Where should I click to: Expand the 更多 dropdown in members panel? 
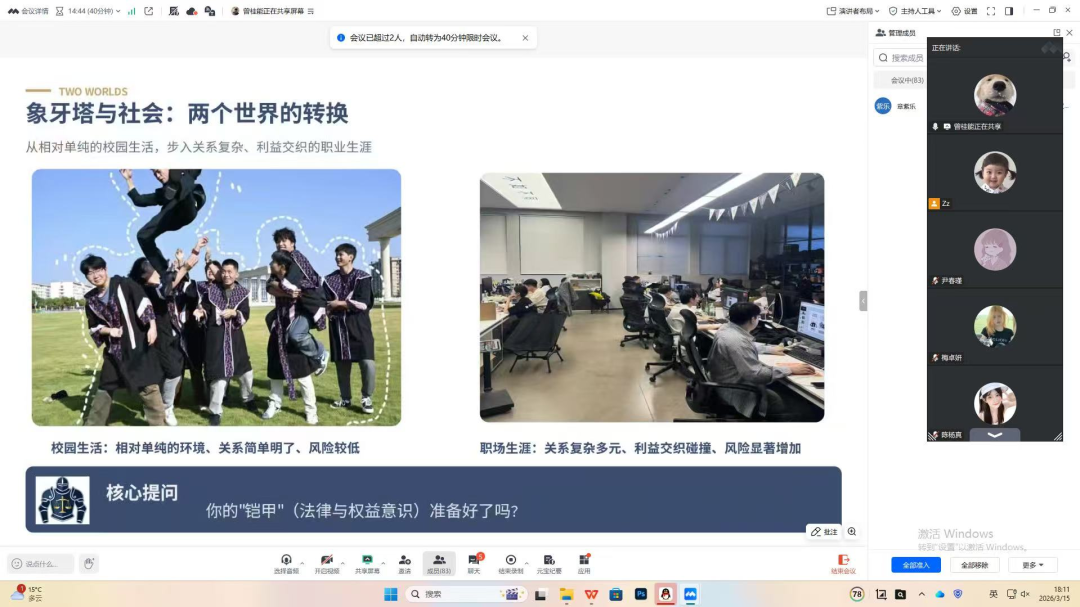click(x=1032, y=565)
